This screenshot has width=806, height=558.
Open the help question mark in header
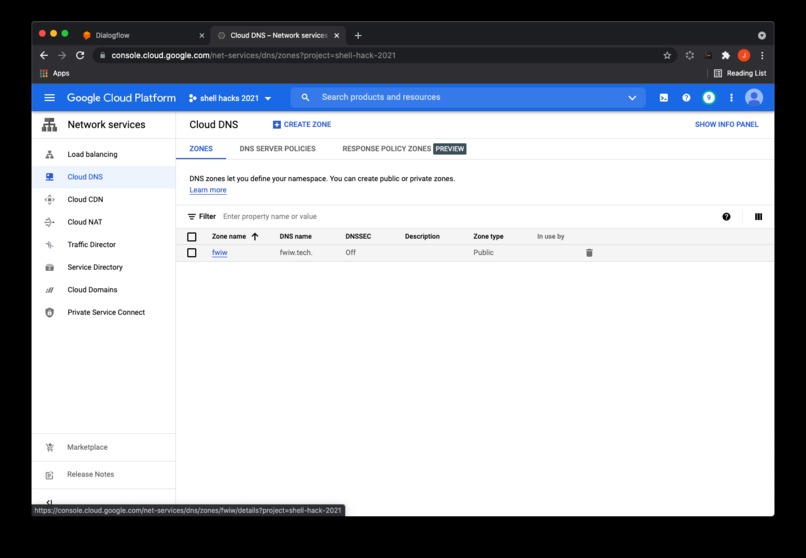click(x=686, y=98)
